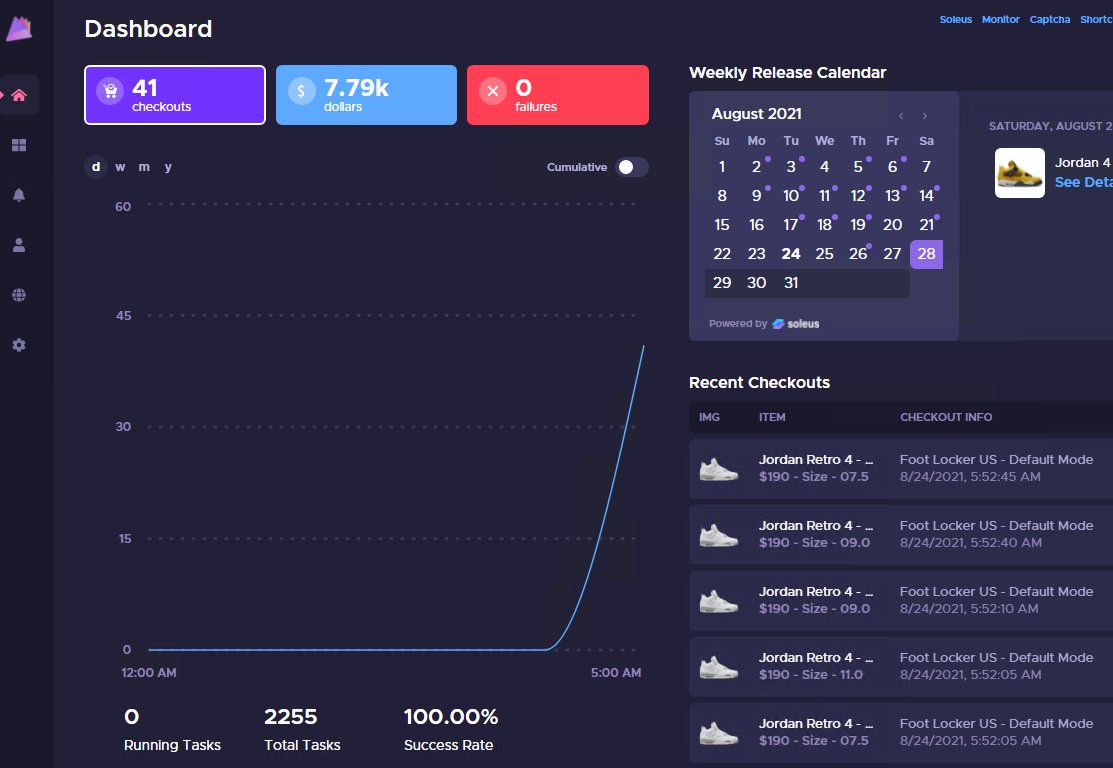1113x768 pixels.
Task: Go to next month in calendar
Action: tap(924, 116)
